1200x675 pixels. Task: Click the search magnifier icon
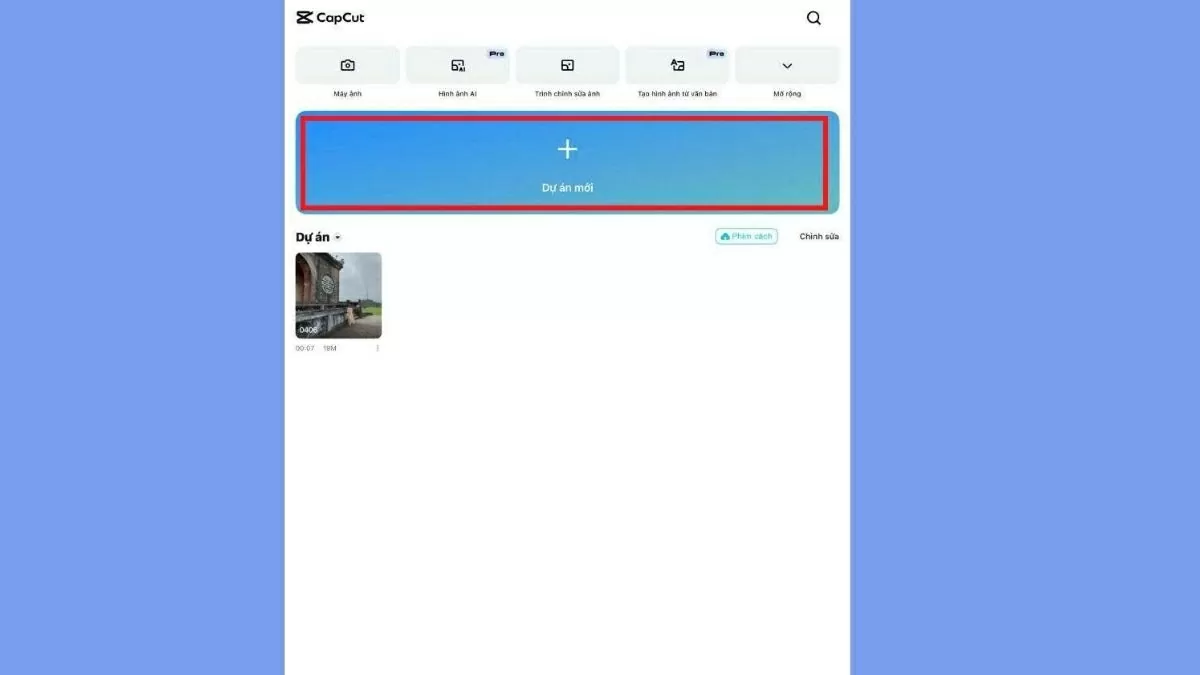coord(814,18)
